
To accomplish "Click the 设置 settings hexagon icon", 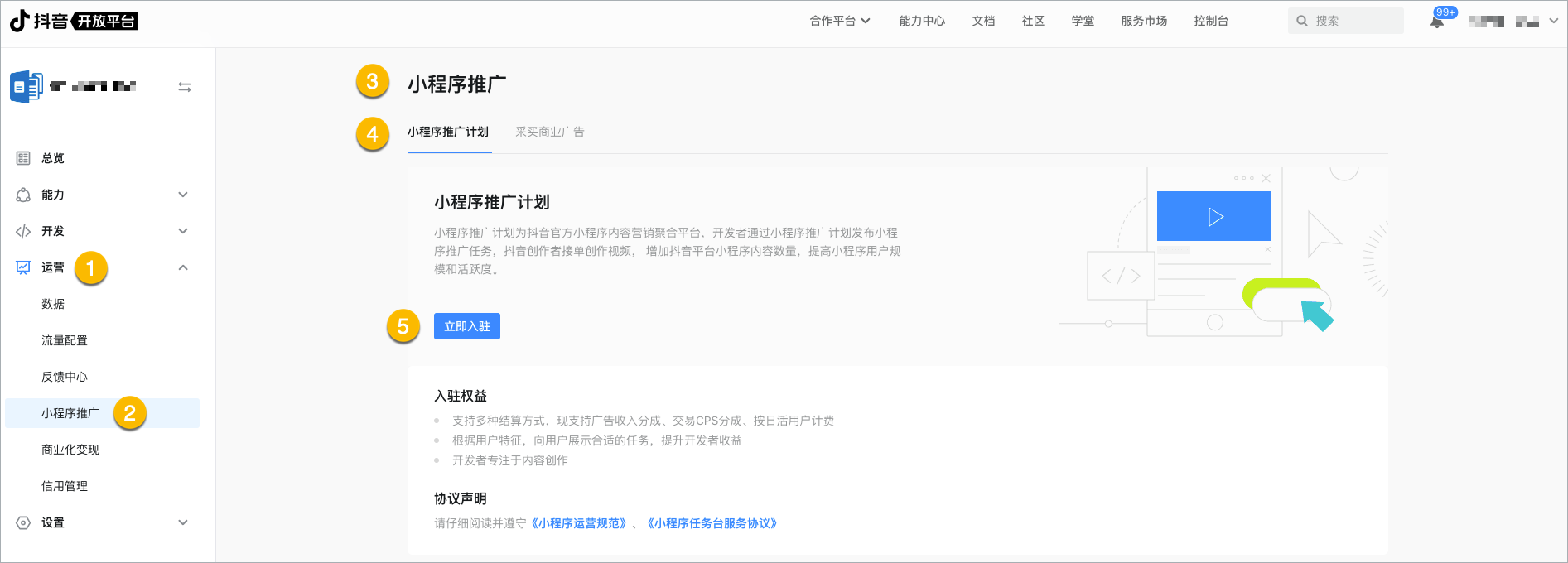I will point(23,522).
